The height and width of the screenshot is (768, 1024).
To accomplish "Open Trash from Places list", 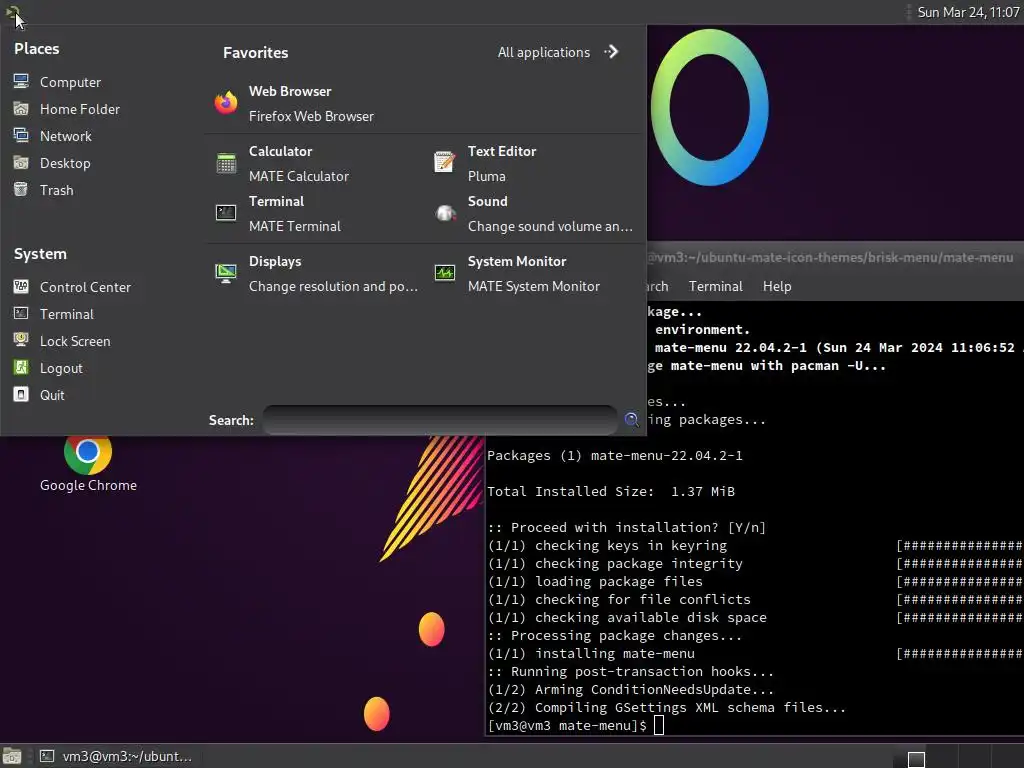I will (43, 190).
